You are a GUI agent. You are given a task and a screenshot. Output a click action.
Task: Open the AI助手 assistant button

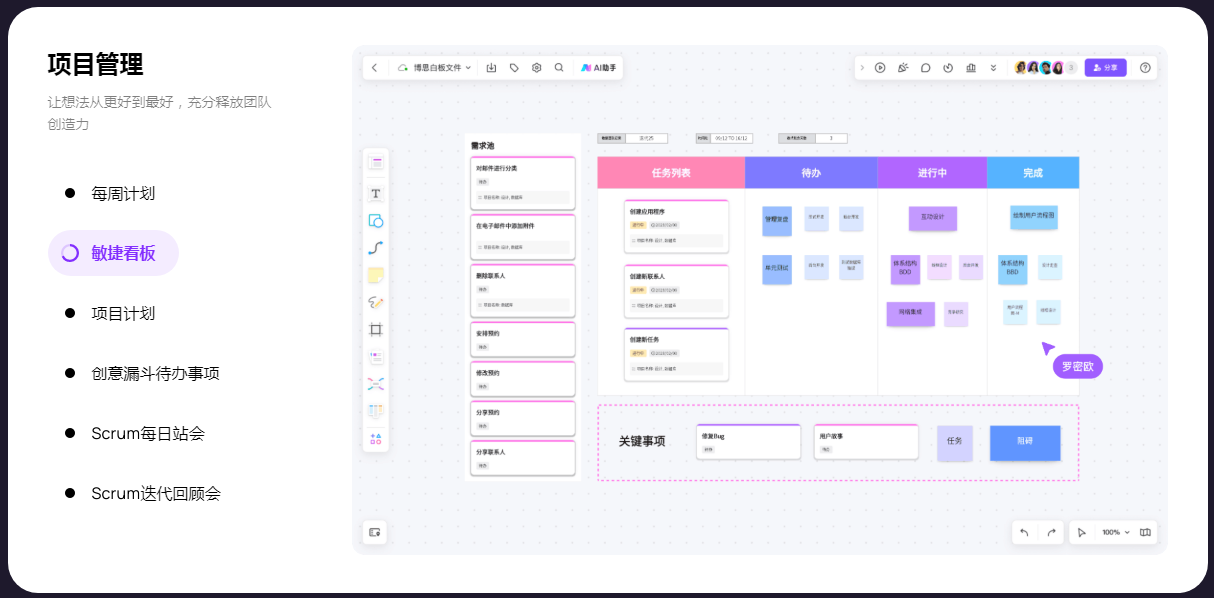[599, 68]
